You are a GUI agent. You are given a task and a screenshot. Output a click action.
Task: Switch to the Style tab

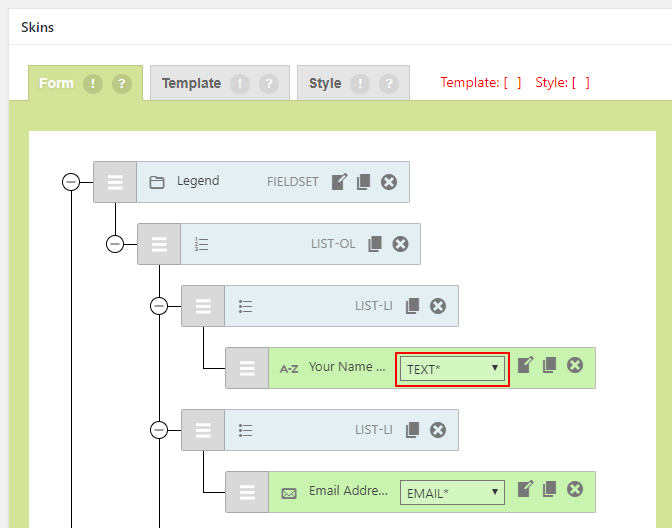(325, 83)
